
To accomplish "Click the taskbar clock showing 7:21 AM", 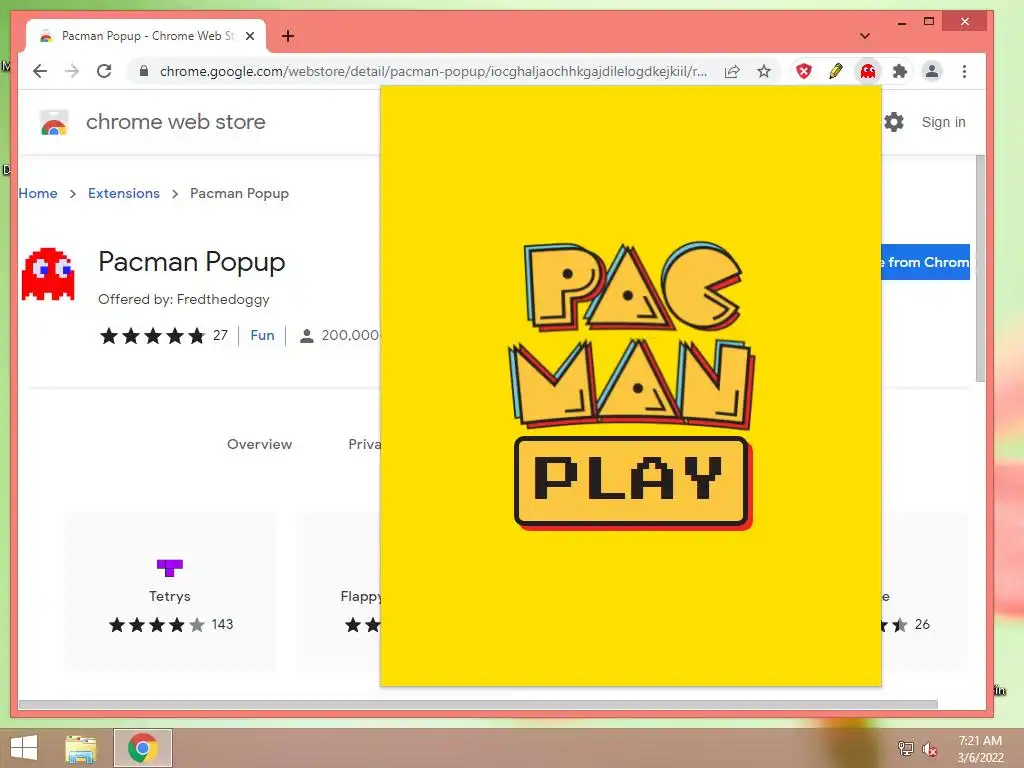I will tap(980, 749).
